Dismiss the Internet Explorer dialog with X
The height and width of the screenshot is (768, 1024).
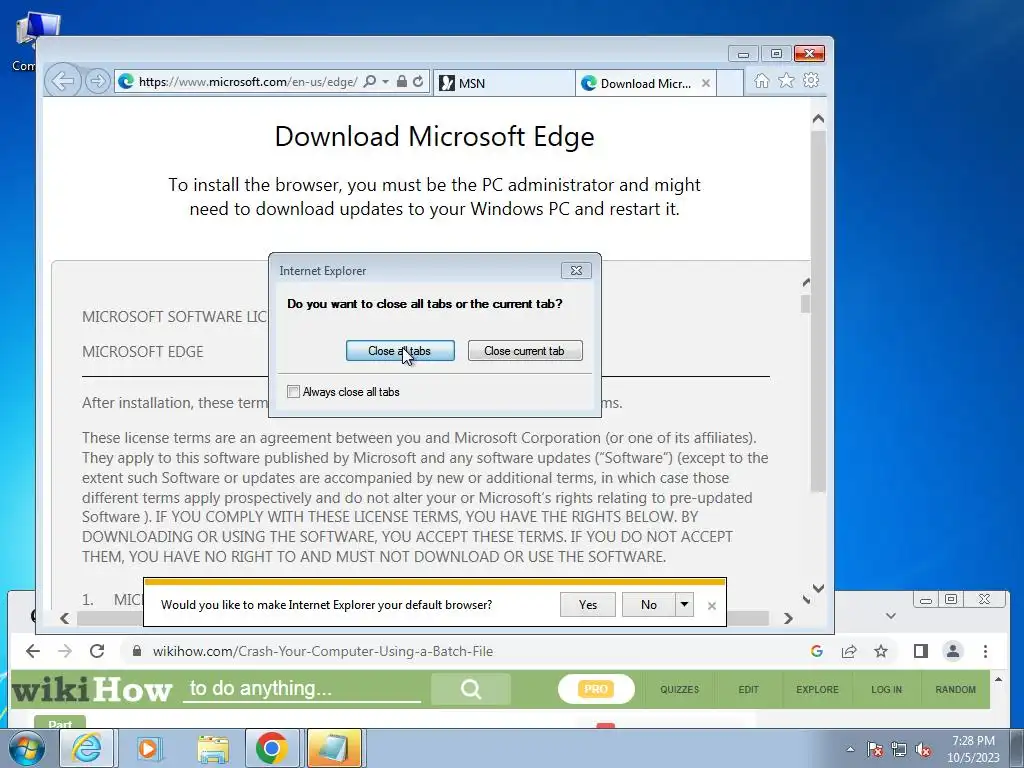(x=576, y=270)
